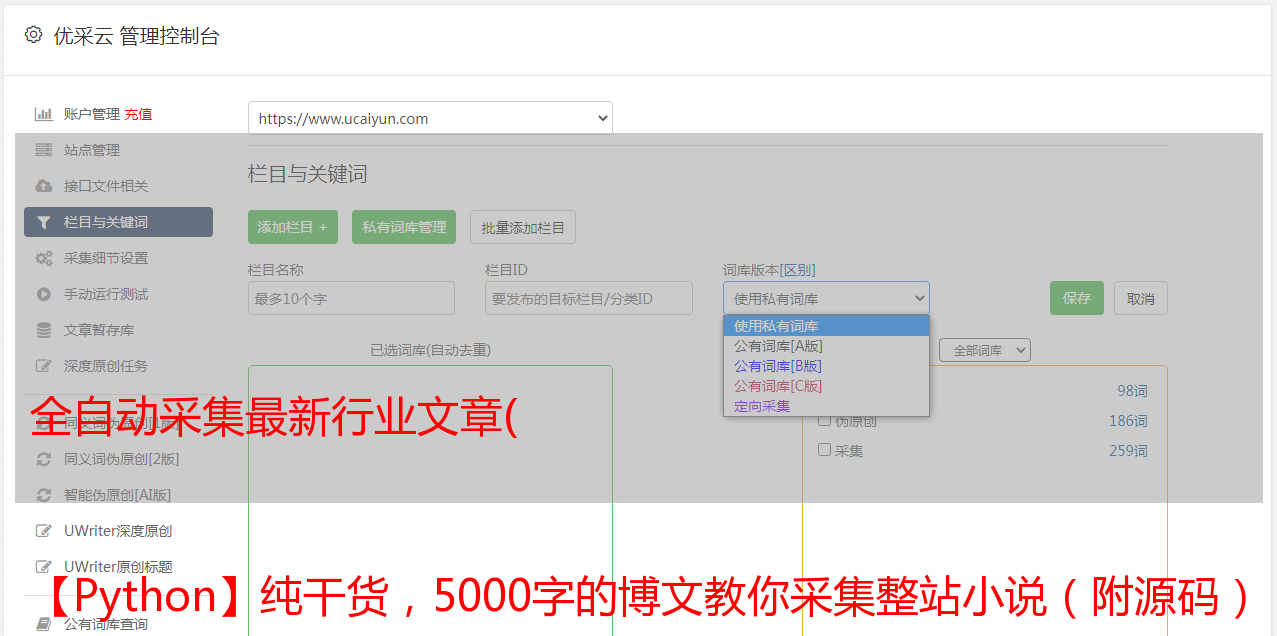Click the bar chart icon for 账户管理

tap(43, 114)
